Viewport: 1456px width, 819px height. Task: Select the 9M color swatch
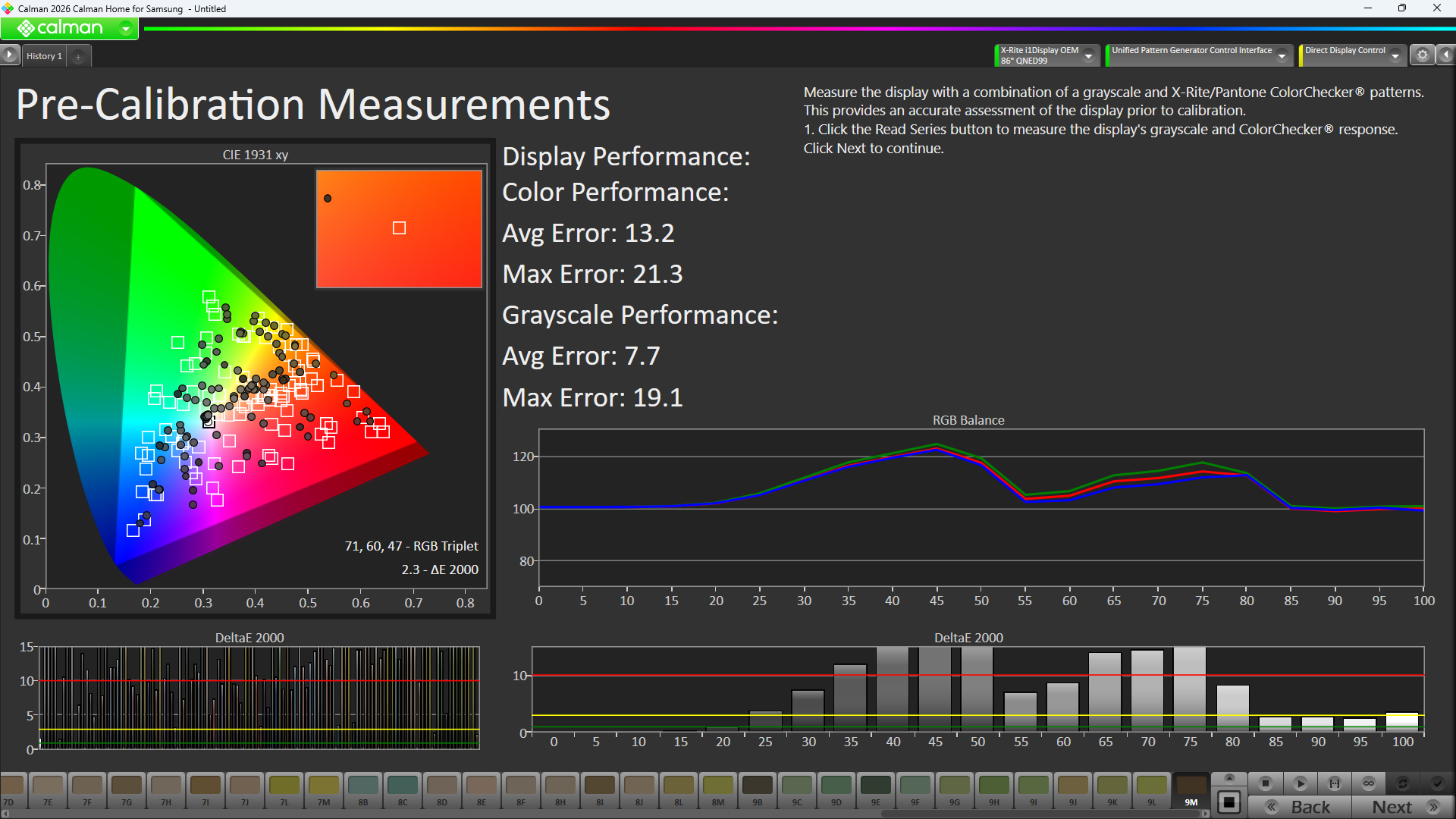click(1191, 789)
